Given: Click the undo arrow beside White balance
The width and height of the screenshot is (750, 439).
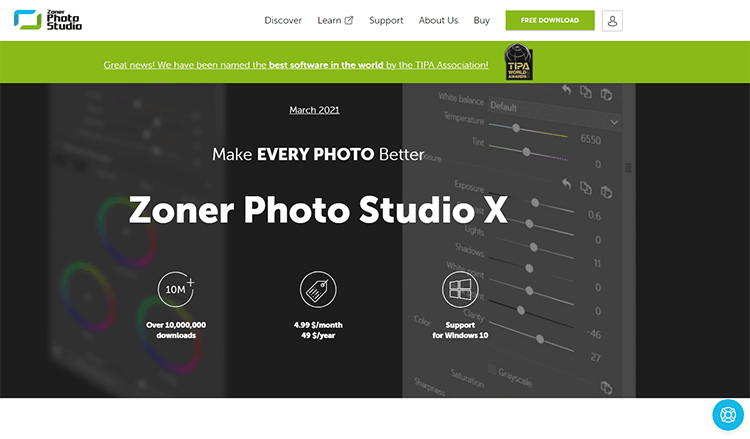Looking at the screenshot, I should click(566, 92).
